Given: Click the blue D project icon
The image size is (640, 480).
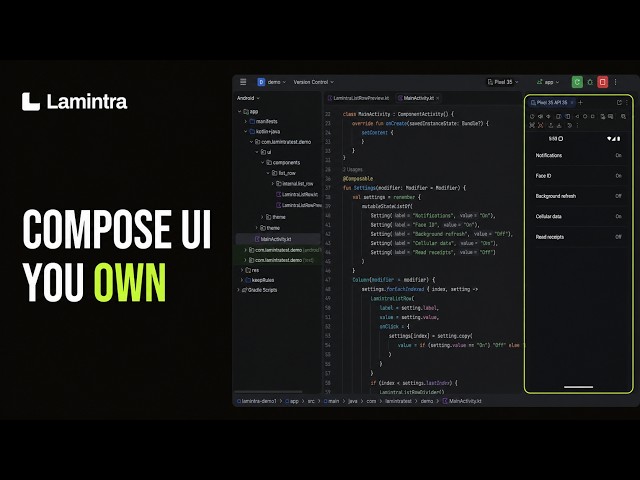Looking at the screenshot, I should coord(261,82).
